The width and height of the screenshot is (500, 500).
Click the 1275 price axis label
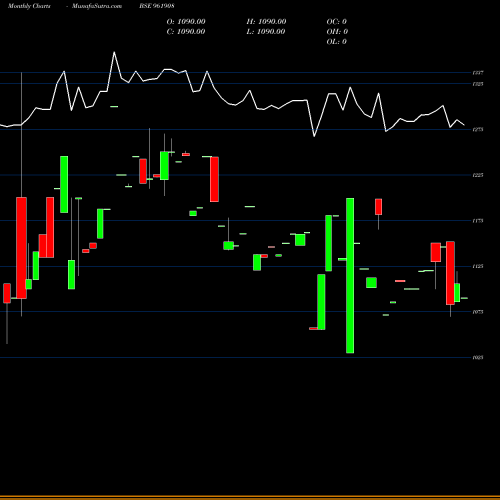click(478, 129)
